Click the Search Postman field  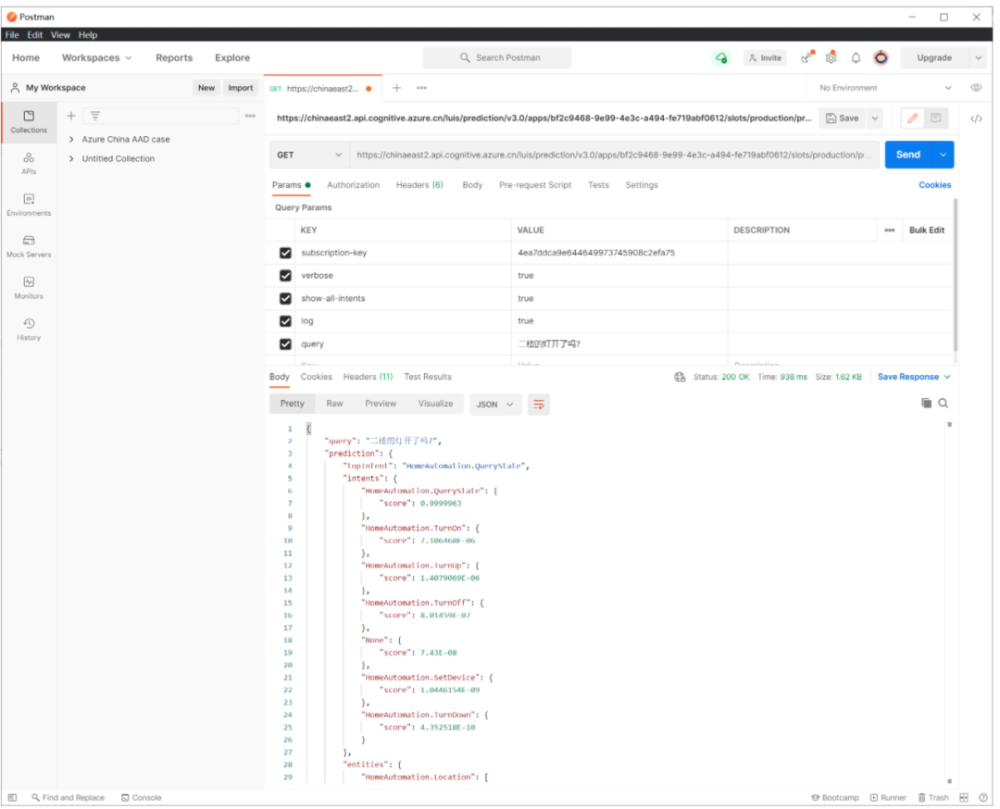point(497,57)
